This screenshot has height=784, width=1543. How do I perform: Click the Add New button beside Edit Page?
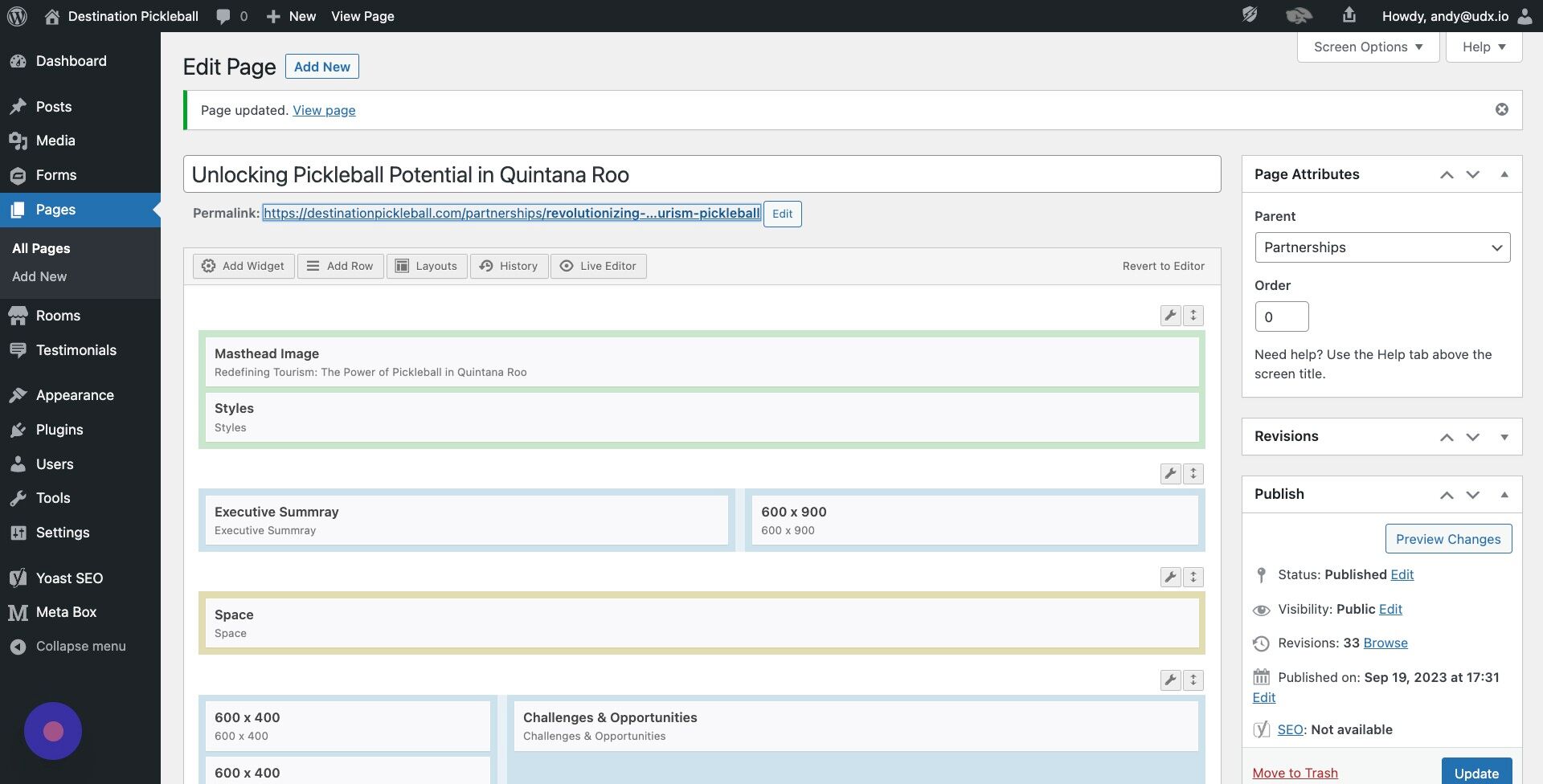pyautogui.click(x=321, y=67)
